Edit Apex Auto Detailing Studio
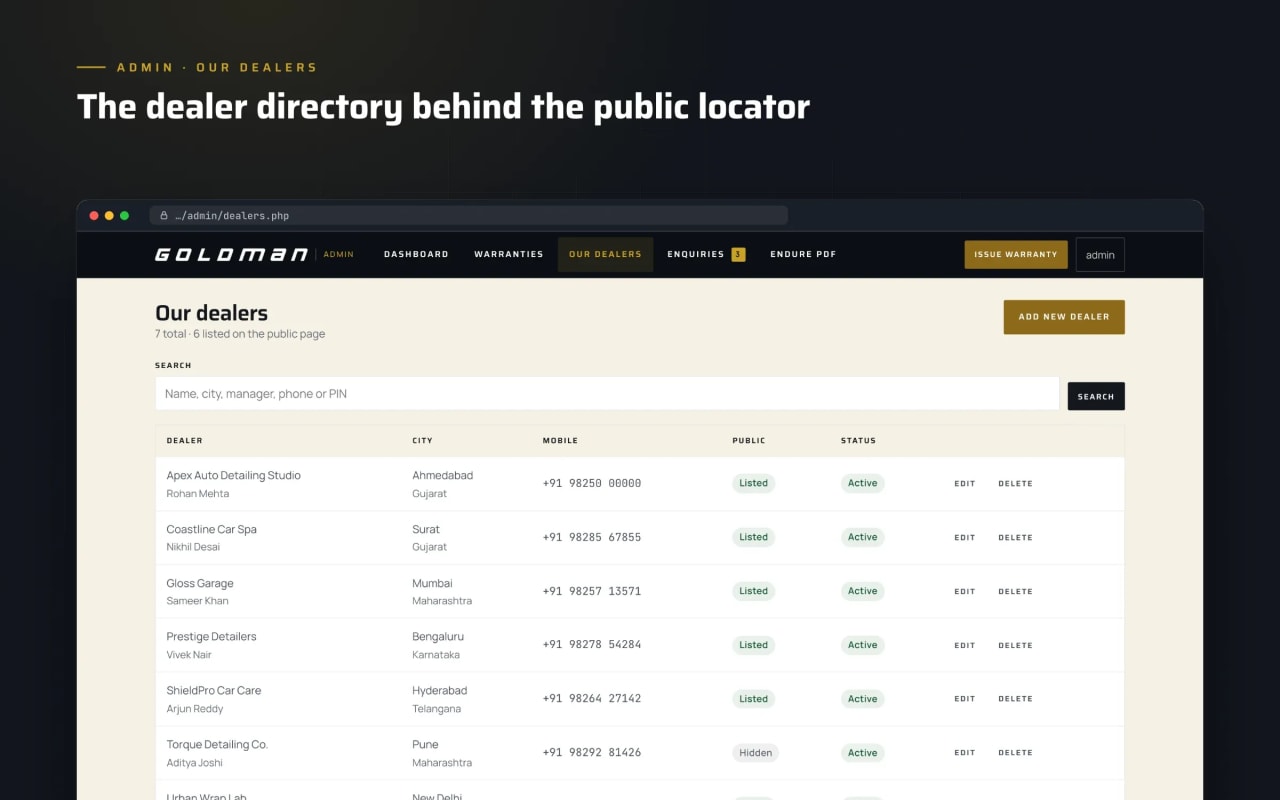This screenshot has width=1280, height=800. [x=964, y=484]
